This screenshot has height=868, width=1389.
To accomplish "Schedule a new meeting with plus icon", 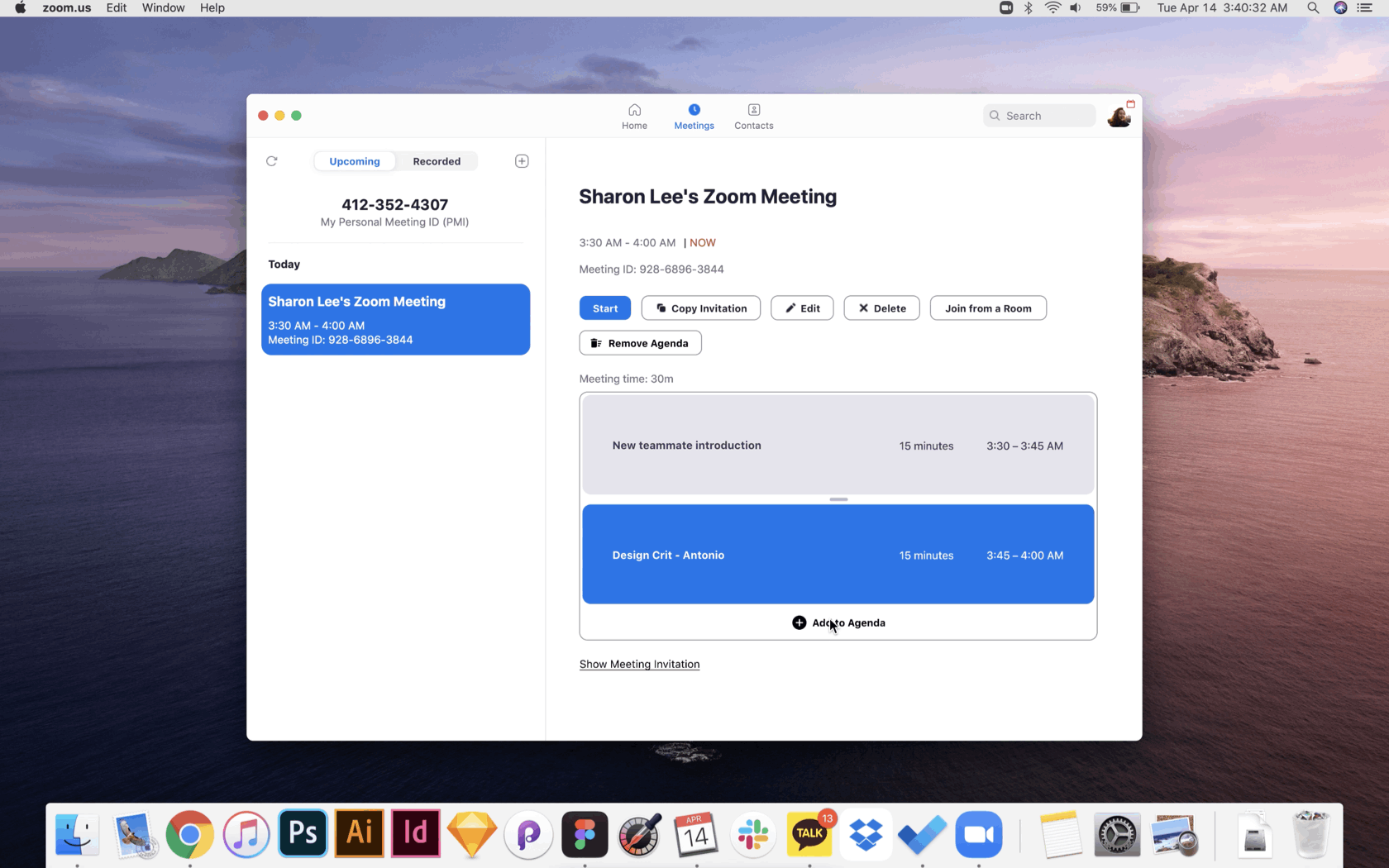I will [x=522, y=161].
